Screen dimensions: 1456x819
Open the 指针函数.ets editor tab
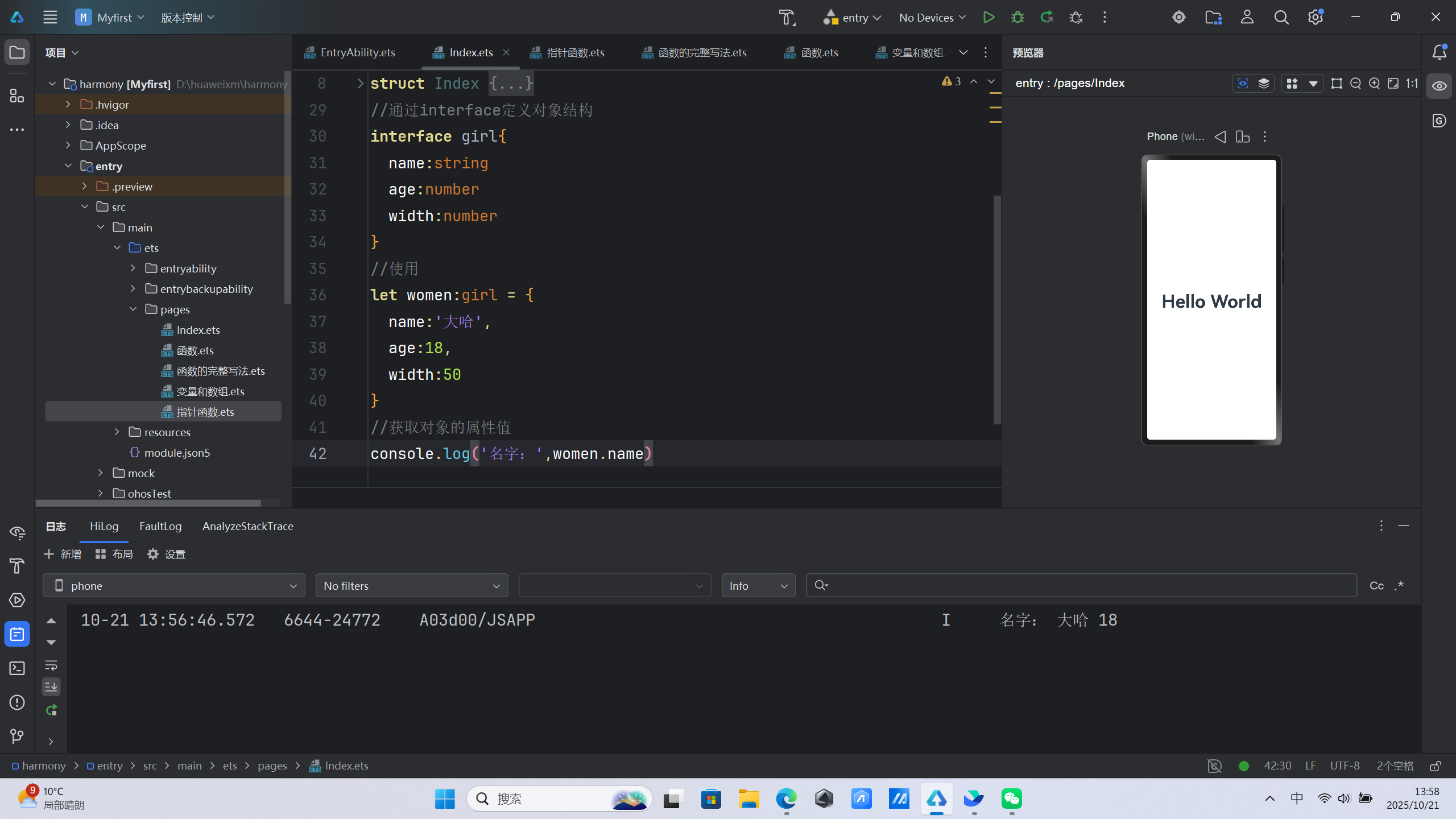[x=574, y=52]
